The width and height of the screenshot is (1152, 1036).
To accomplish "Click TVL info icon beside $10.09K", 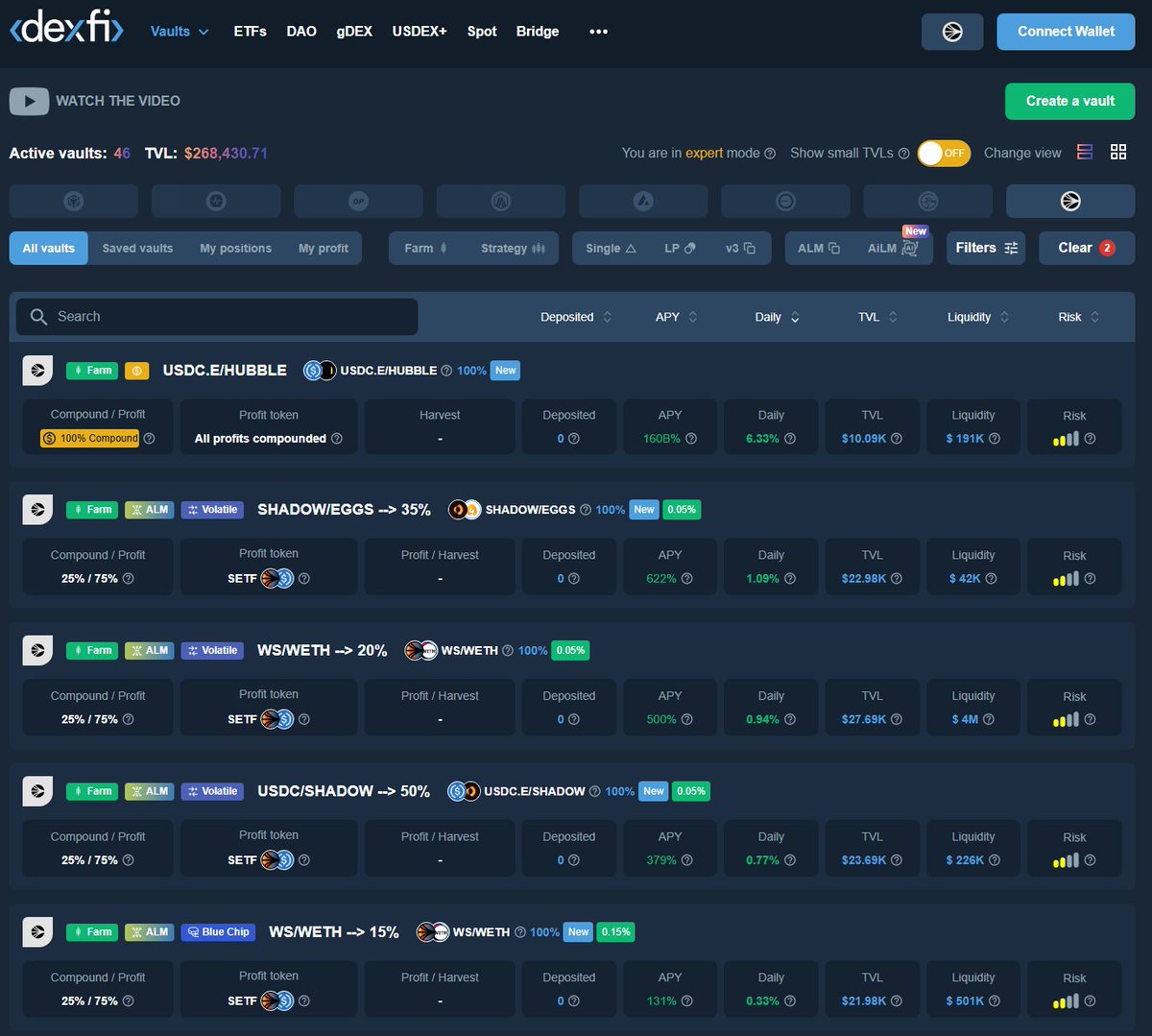I will 897,439.
